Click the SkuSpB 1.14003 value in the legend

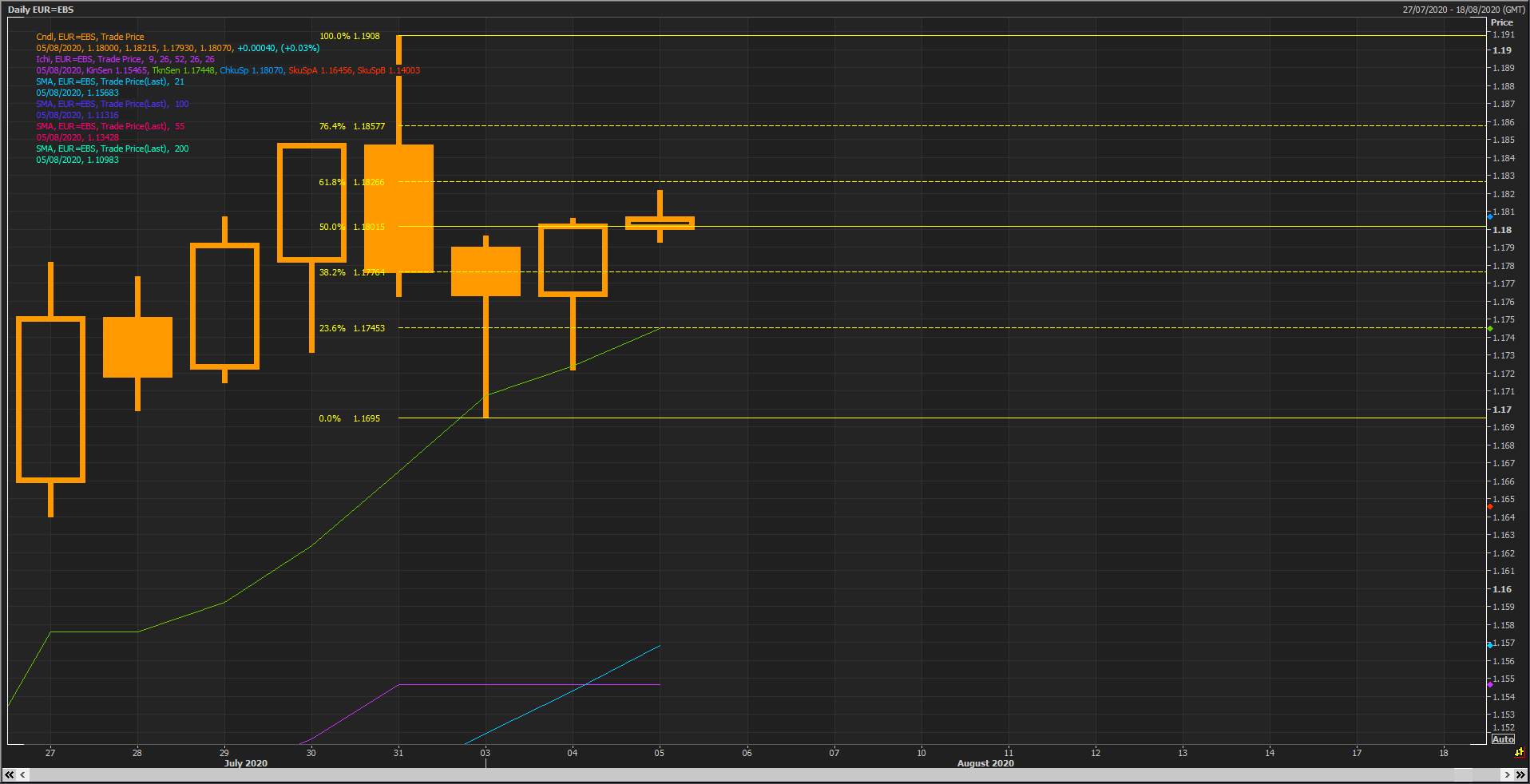(388, 70)
